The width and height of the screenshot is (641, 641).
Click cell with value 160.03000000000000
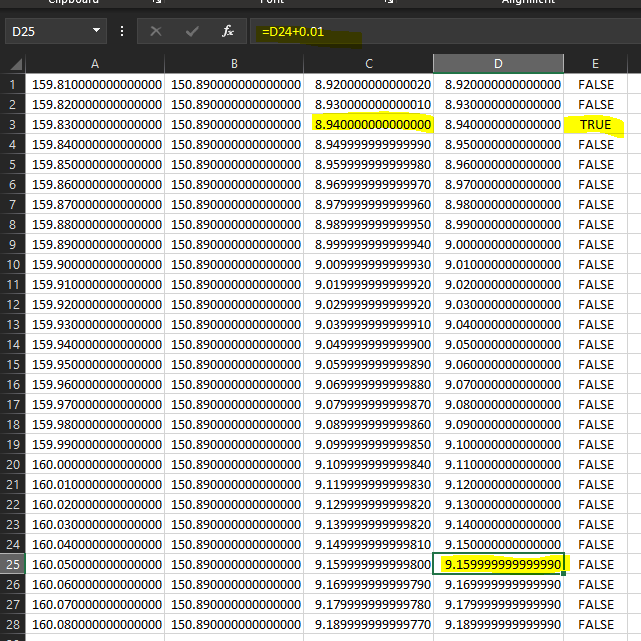click(x=95, y=524)
